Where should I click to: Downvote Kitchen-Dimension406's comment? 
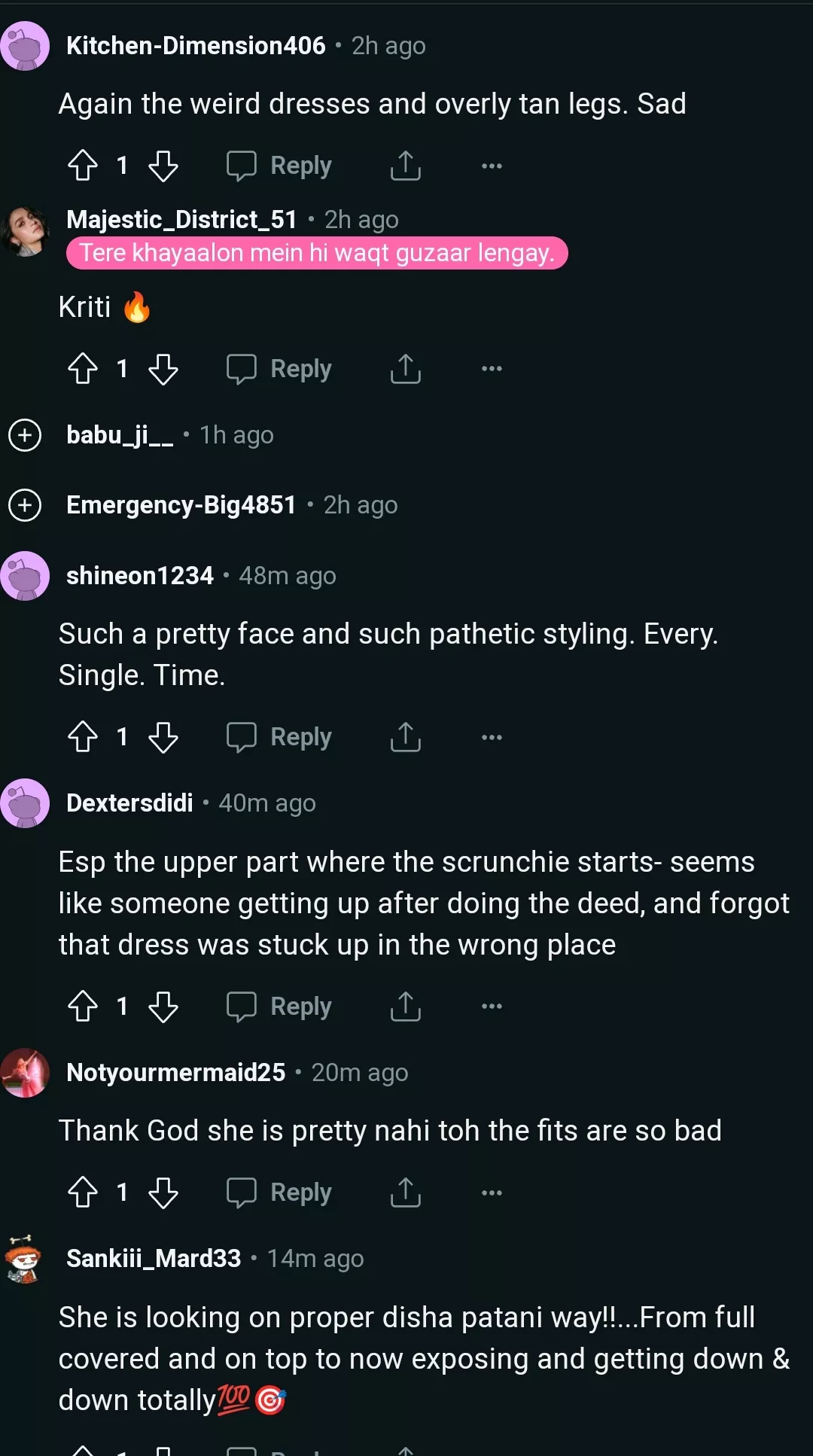coord(164,165)
